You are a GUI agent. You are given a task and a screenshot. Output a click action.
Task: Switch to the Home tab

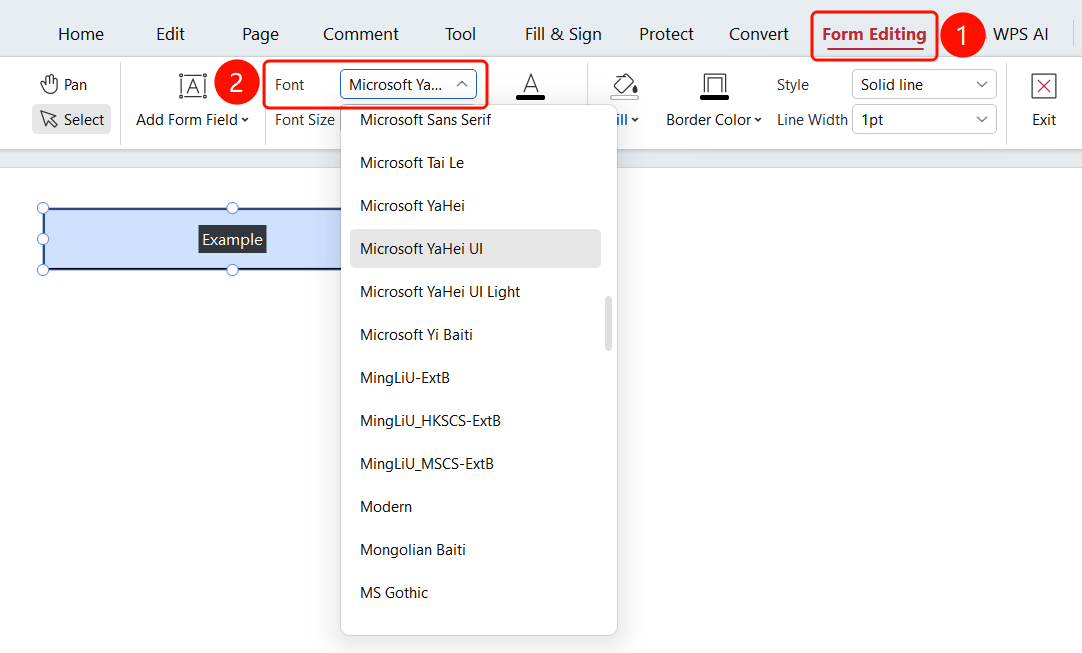[x=81, y=34]
